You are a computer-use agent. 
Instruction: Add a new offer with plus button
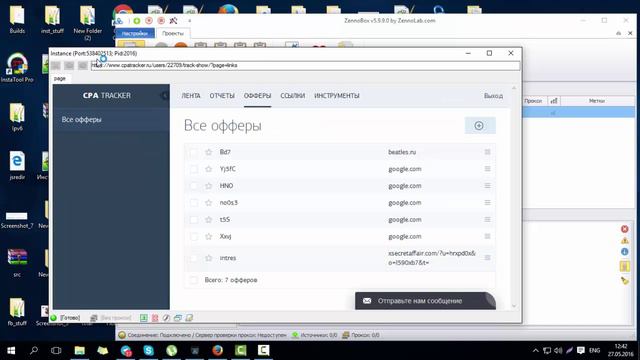coord(480,126)
